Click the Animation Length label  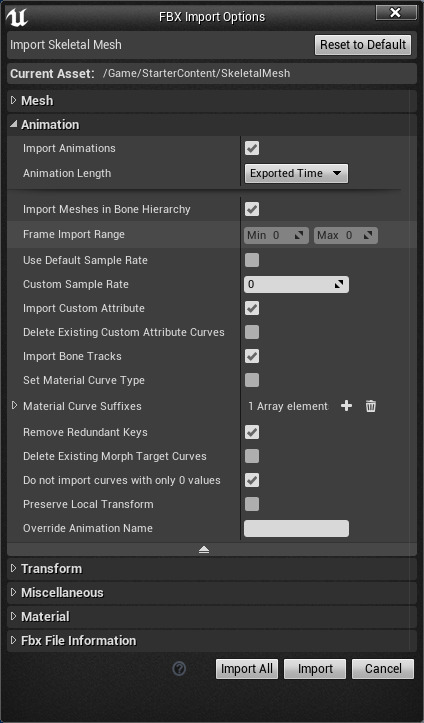(x=67, y=173)
